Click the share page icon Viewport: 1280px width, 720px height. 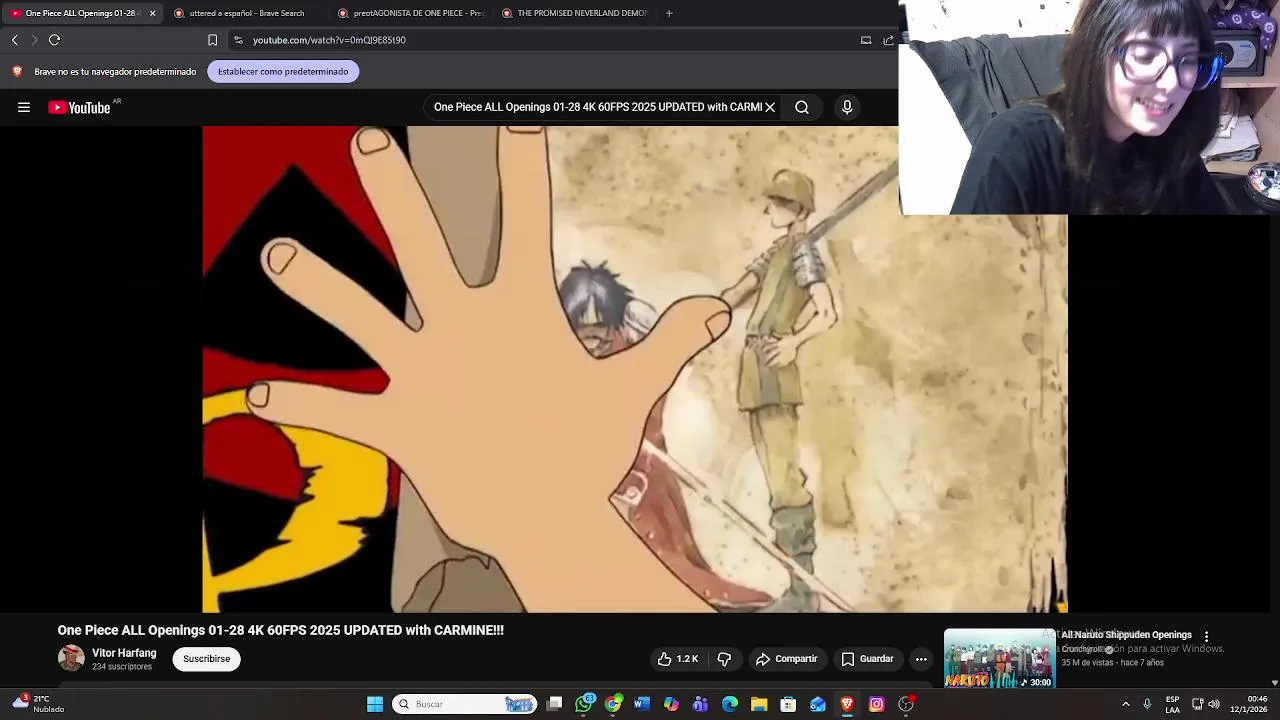[888, 40]
